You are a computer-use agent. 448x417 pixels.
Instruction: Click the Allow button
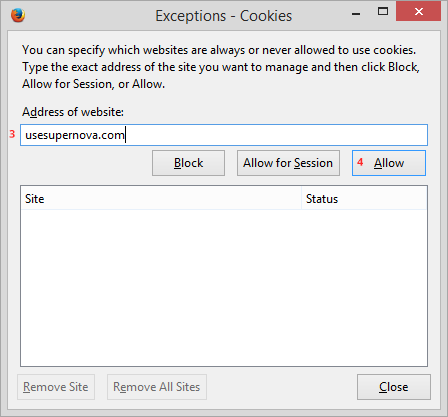click(389, 163)
